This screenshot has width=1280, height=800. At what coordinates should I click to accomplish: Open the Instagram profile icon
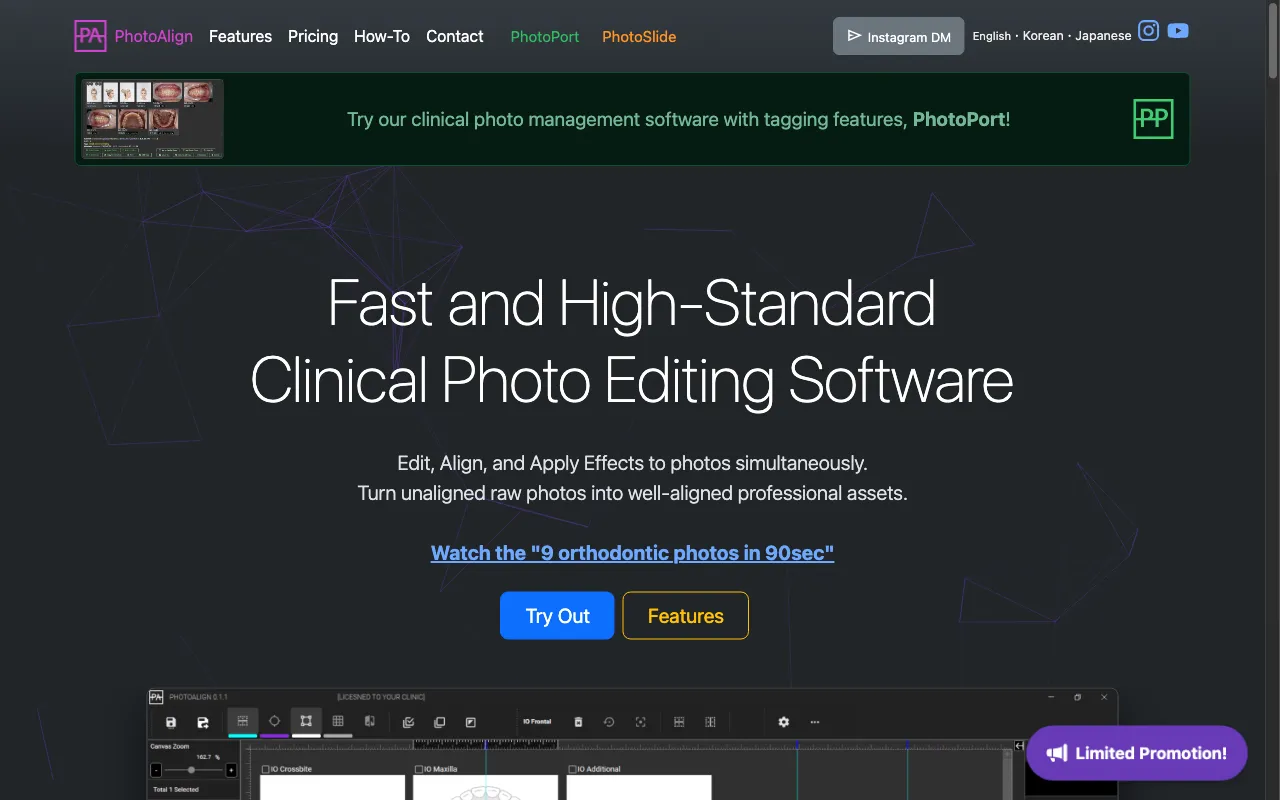[x=1149, y=30]
